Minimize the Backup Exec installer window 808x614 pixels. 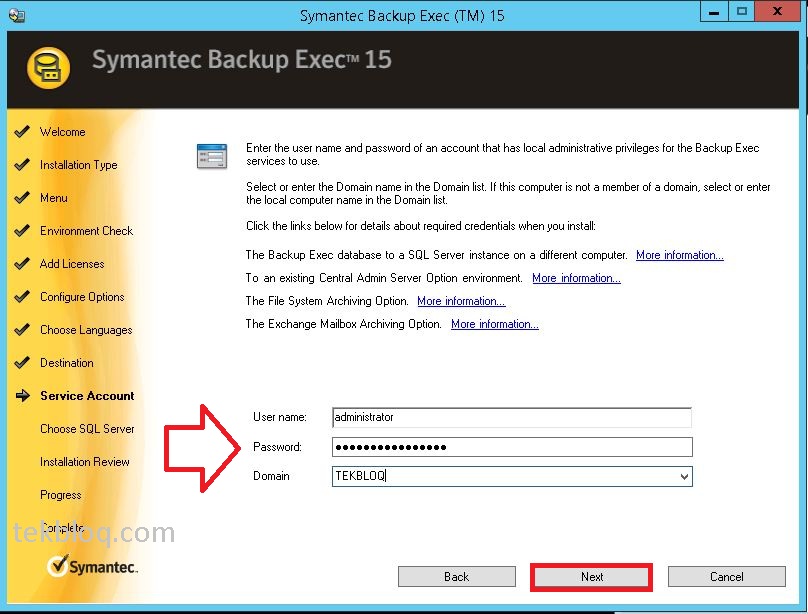(714, 12)
